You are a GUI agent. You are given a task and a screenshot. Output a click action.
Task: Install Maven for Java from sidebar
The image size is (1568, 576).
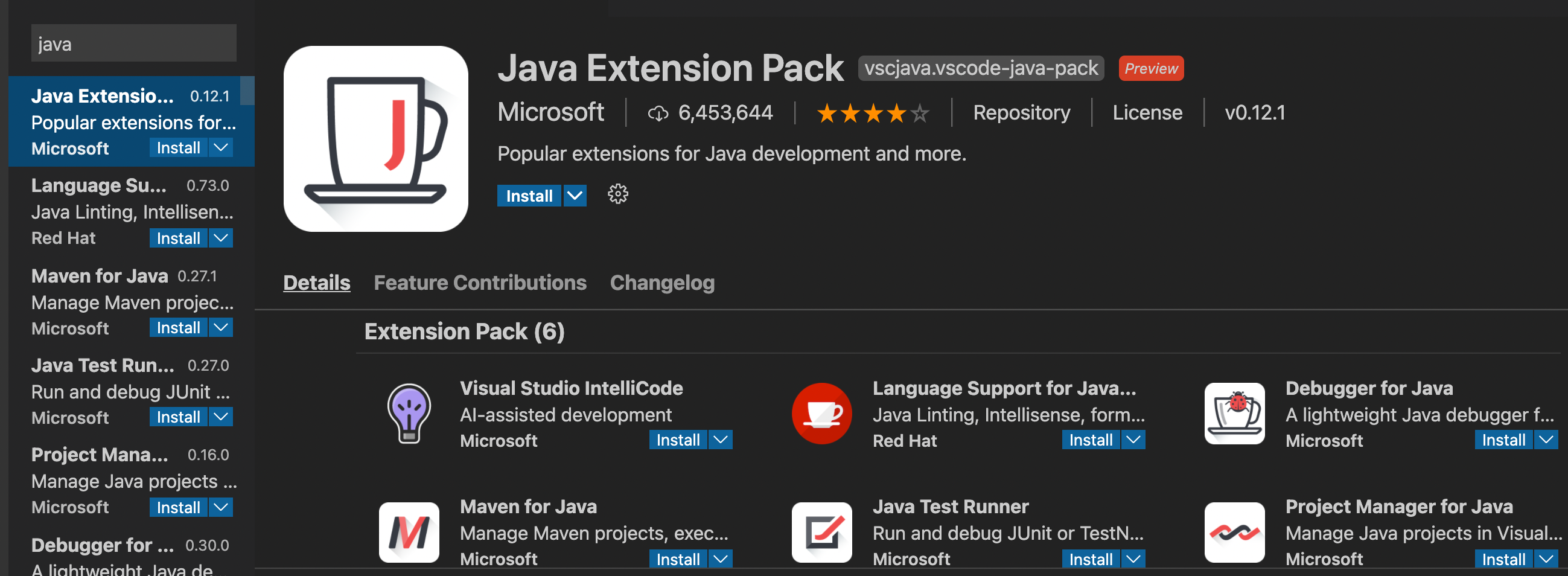click(179, 328)
